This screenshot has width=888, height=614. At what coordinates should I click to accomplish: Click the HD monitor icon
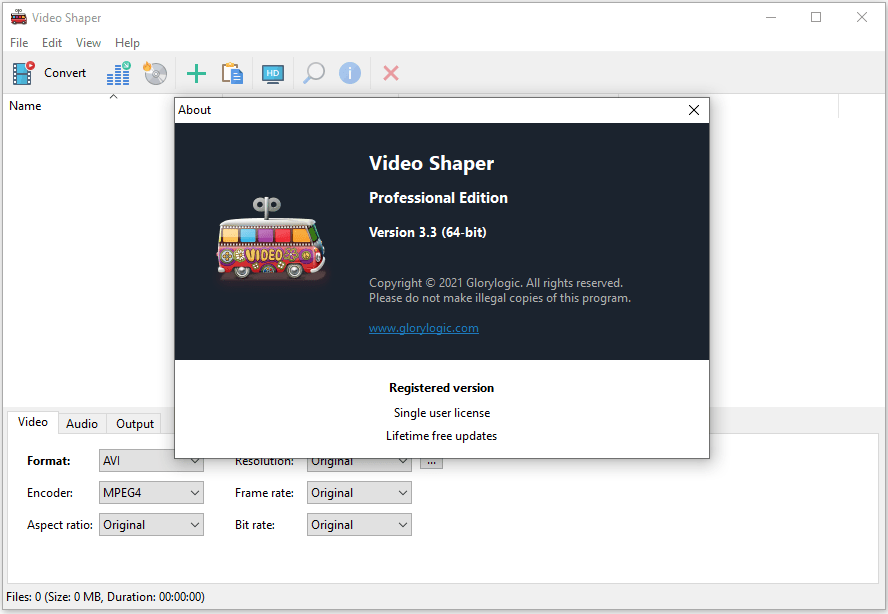(273, 74)
